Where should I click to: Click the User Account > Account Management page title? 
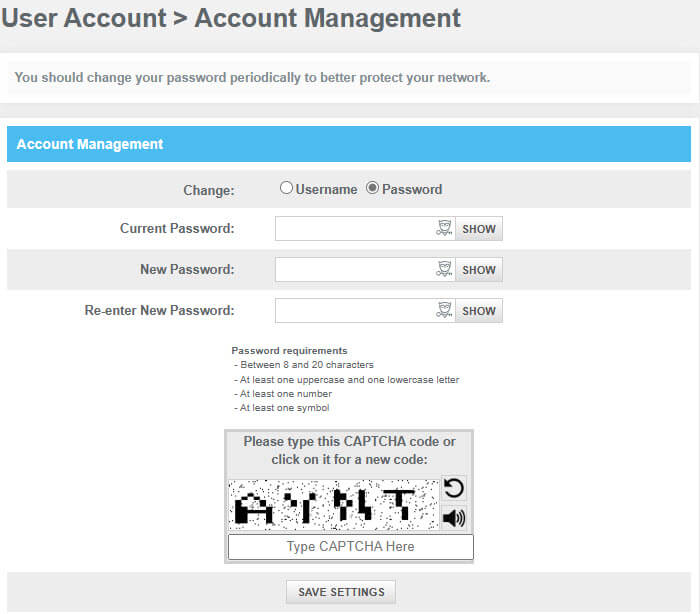pos(231,18)
